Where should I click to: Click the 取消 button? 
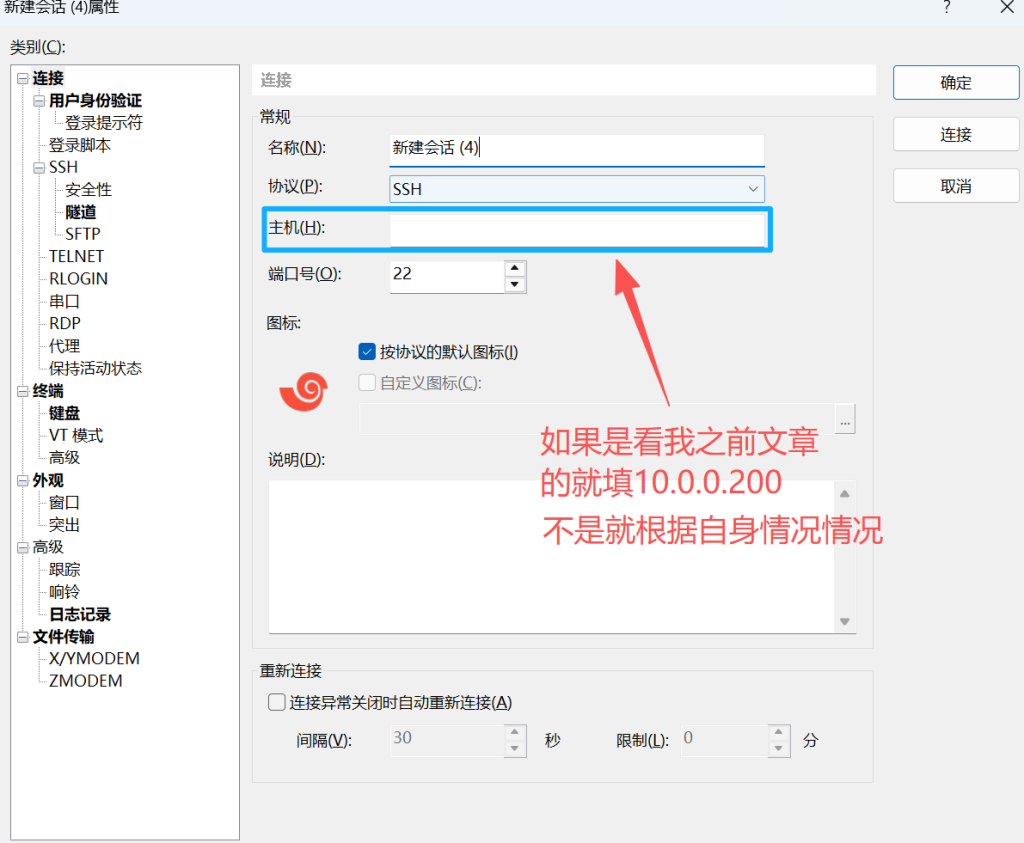pyautogui.click(x=955, y=187)
